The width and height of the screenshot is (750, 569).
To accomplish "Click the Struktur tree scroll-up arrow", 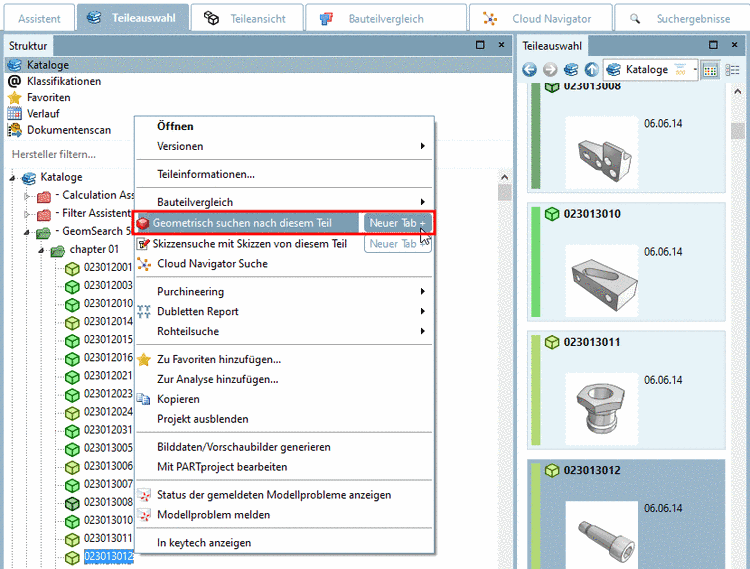I will pos(504,177).
